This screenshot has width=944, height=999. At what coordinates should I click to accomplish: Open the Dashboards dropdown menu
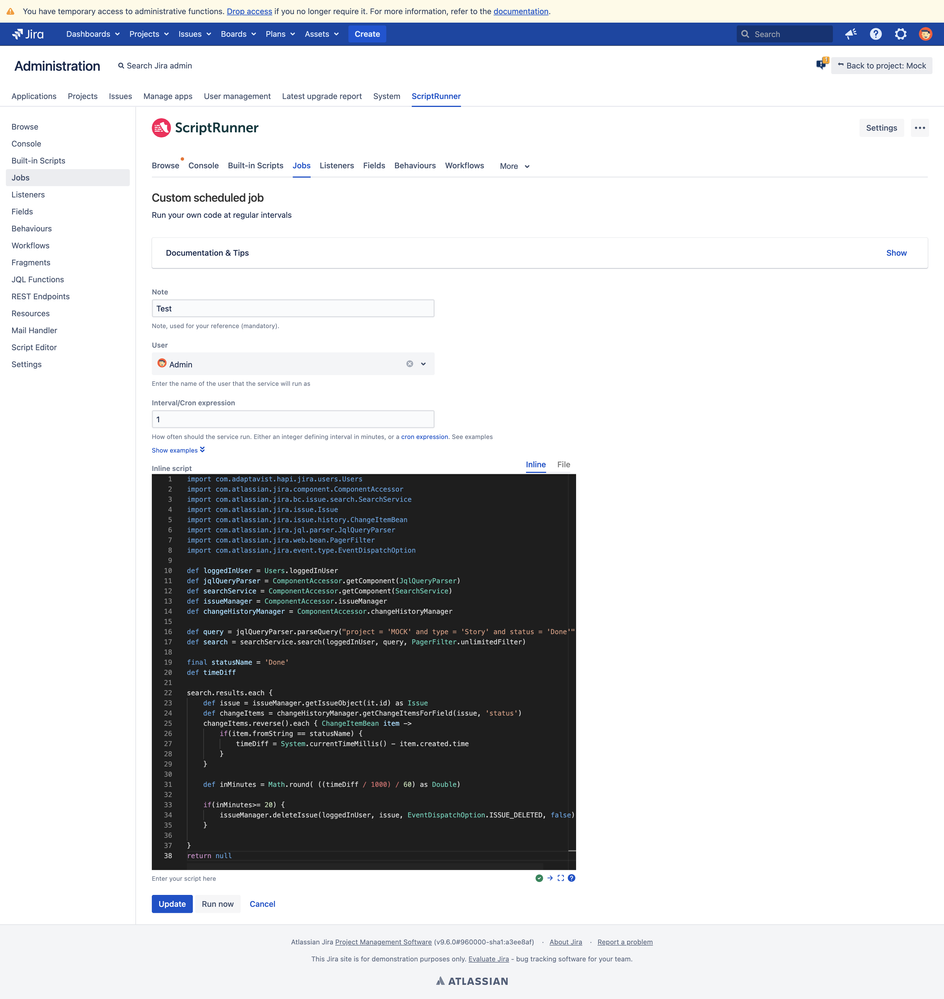(93, 34)
